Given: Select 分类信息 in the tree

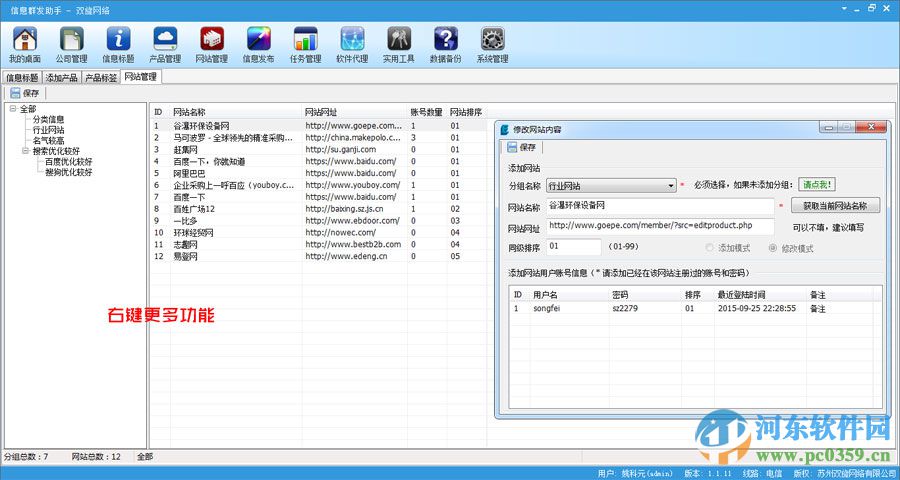Looking at the screenshot, I should pyautogui.click(x=48, y=119).
